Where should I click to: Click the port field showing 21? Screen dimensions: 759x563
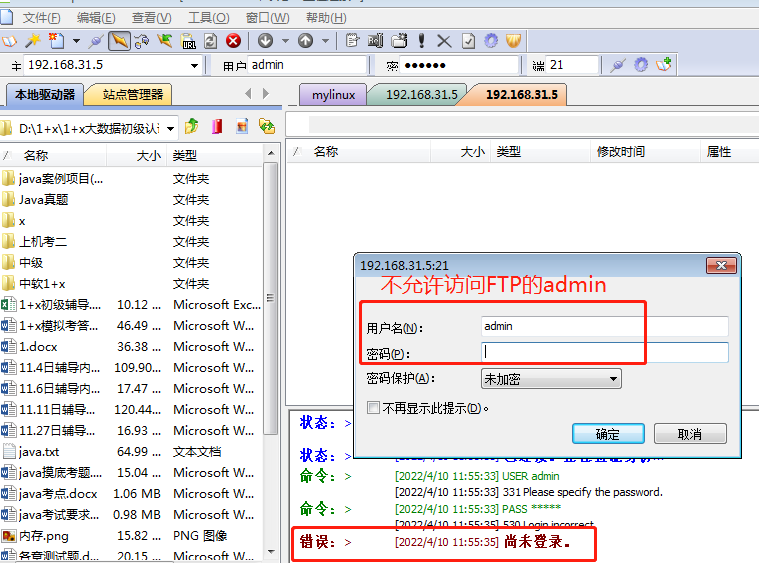572,65
